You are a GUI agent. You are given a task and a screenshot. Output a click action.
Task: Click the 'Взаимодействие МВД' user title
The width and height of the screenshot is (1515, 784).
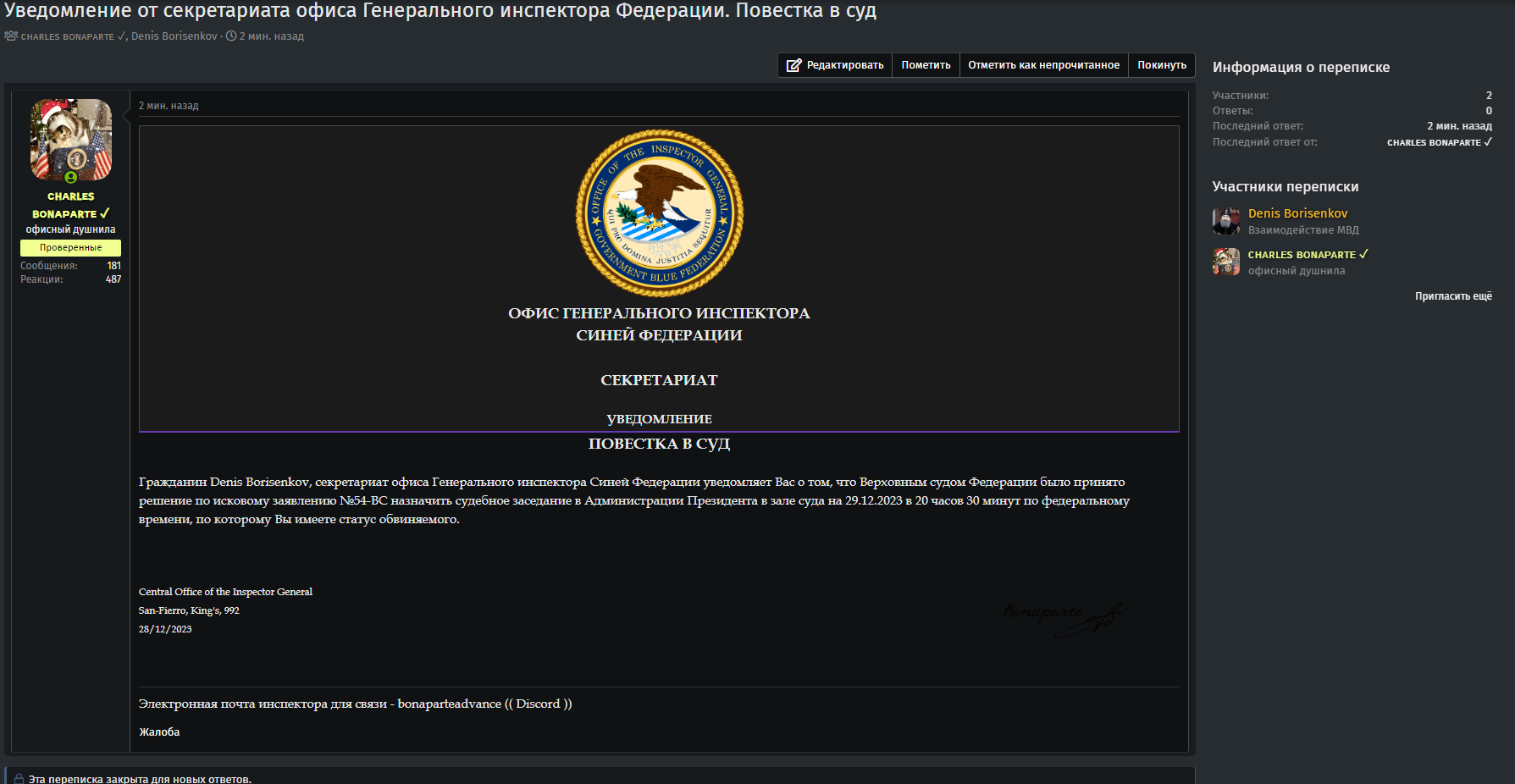1303,230
